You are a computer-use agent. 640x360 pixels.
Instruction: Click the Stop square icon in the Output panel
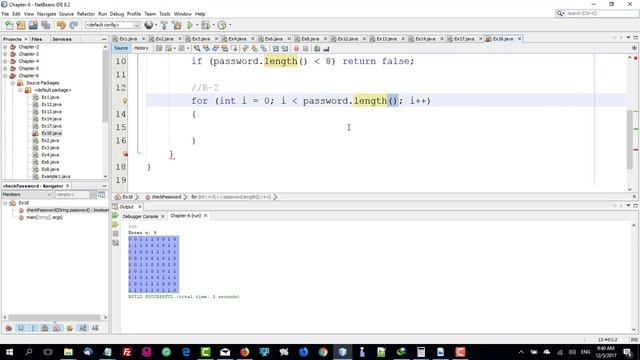[x=116, y=233]
